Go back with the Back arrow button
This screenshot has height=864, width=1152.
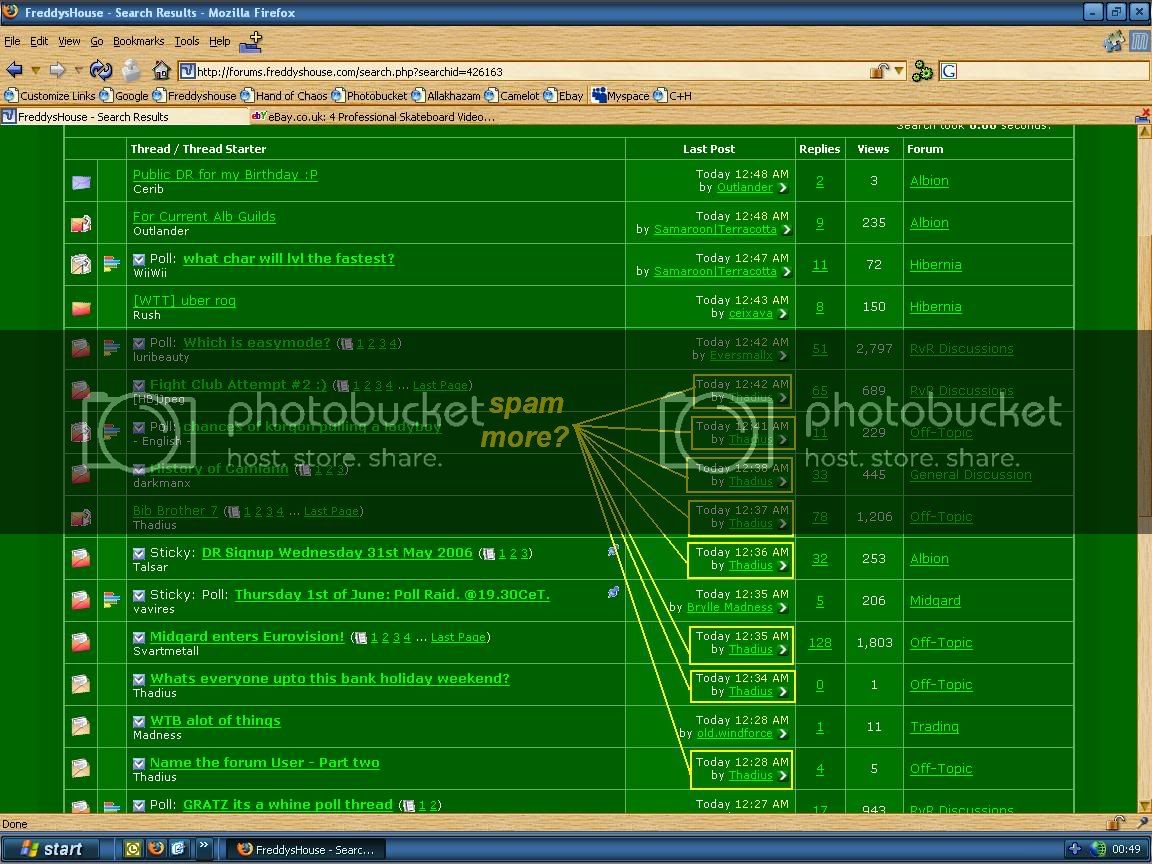[x=14, y=70]
